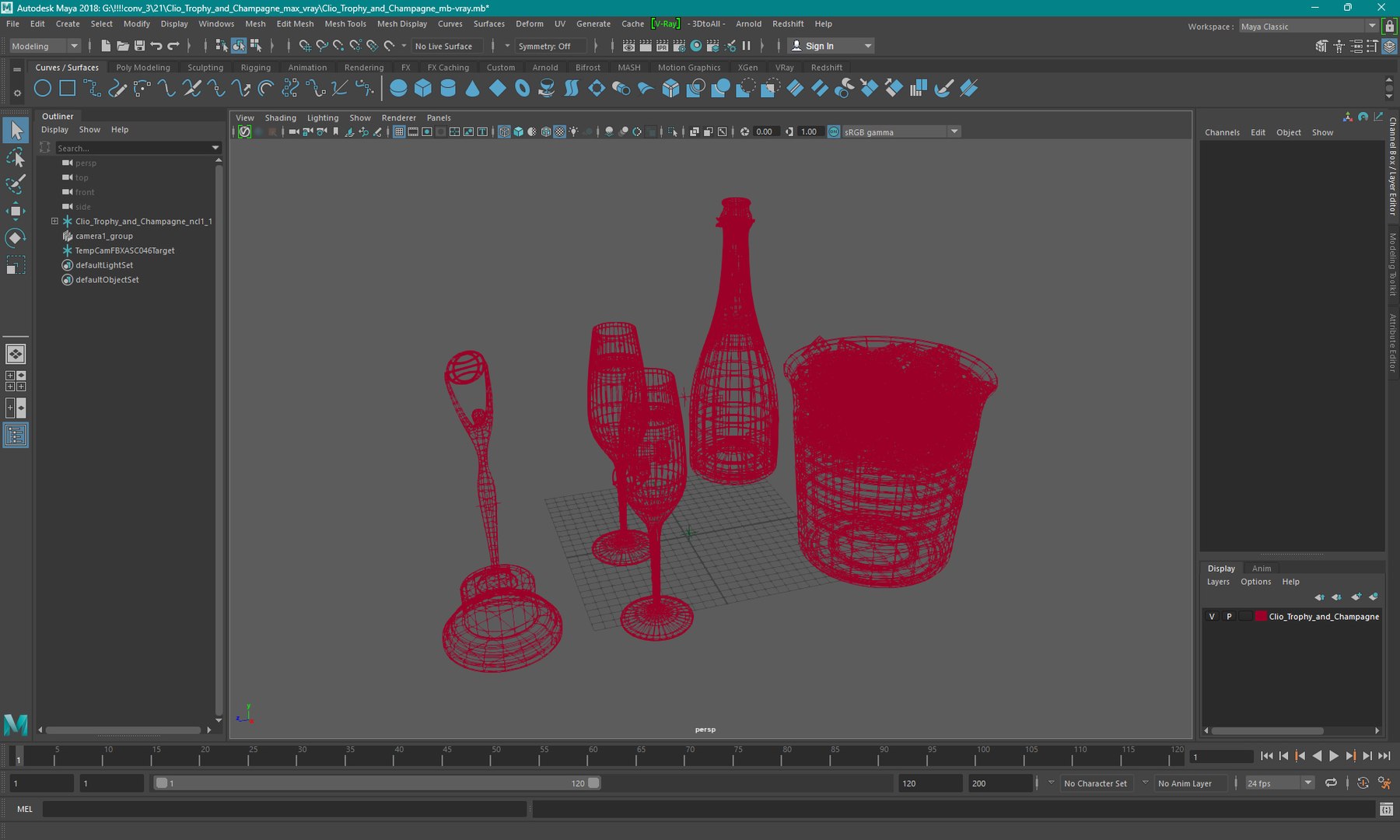Open the 24 fps frame rate dropdown
Viewport: 1400px width, 840px height.
point(1279,783)
